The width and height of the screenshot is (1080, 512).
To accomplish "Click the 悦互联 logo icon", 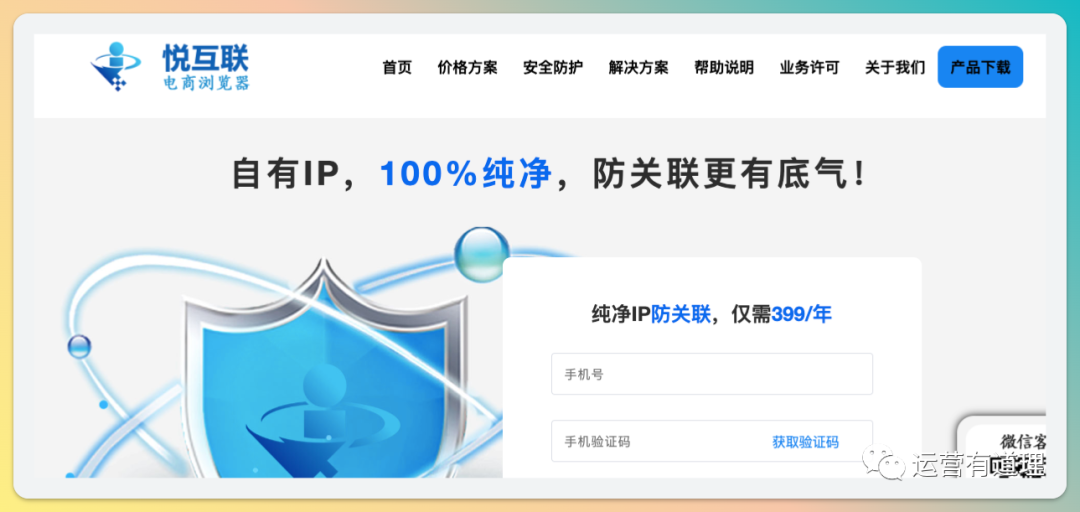I will coord(115,67).
